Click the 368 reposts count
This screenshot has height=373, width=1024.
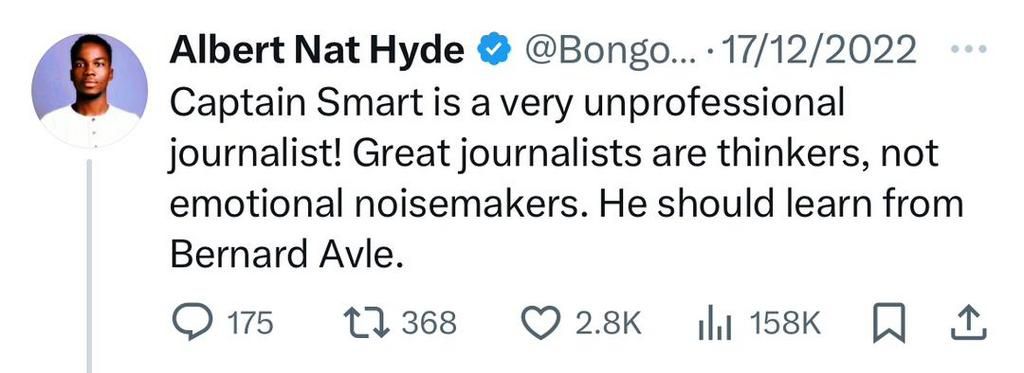(x=428, y=323)
